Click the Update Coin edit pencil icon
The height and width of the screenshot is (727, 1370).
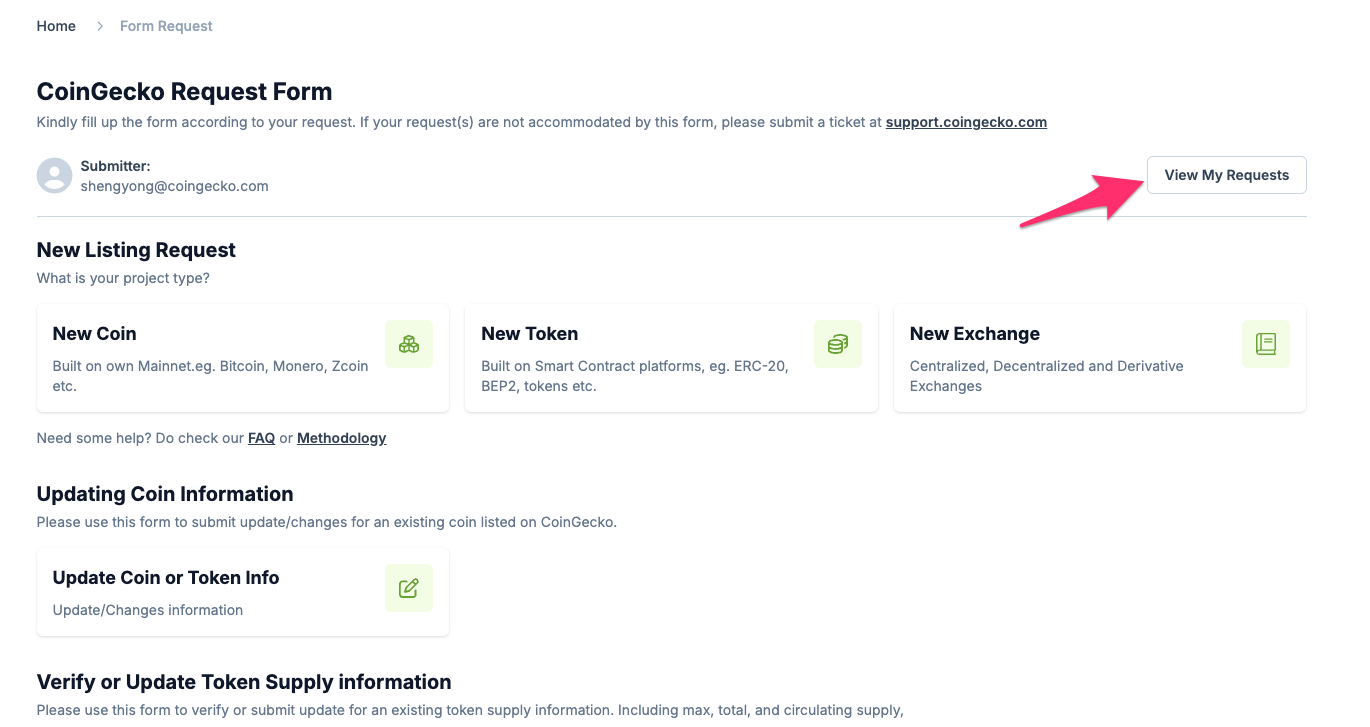point(409,588)
